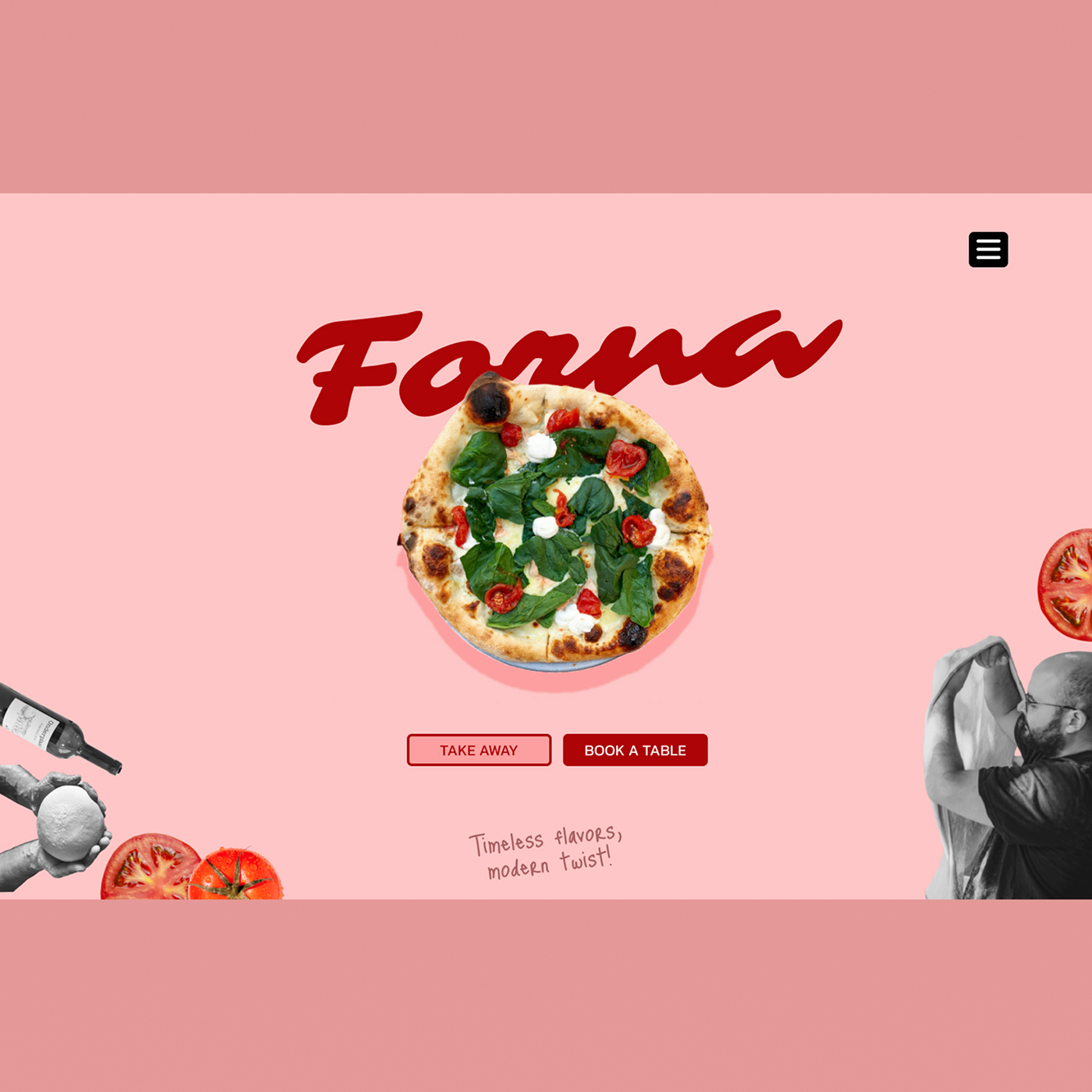The image size is (1092, 1092).
Task: Click the whole tomato with green stem
Action: [x=236, y=877]
